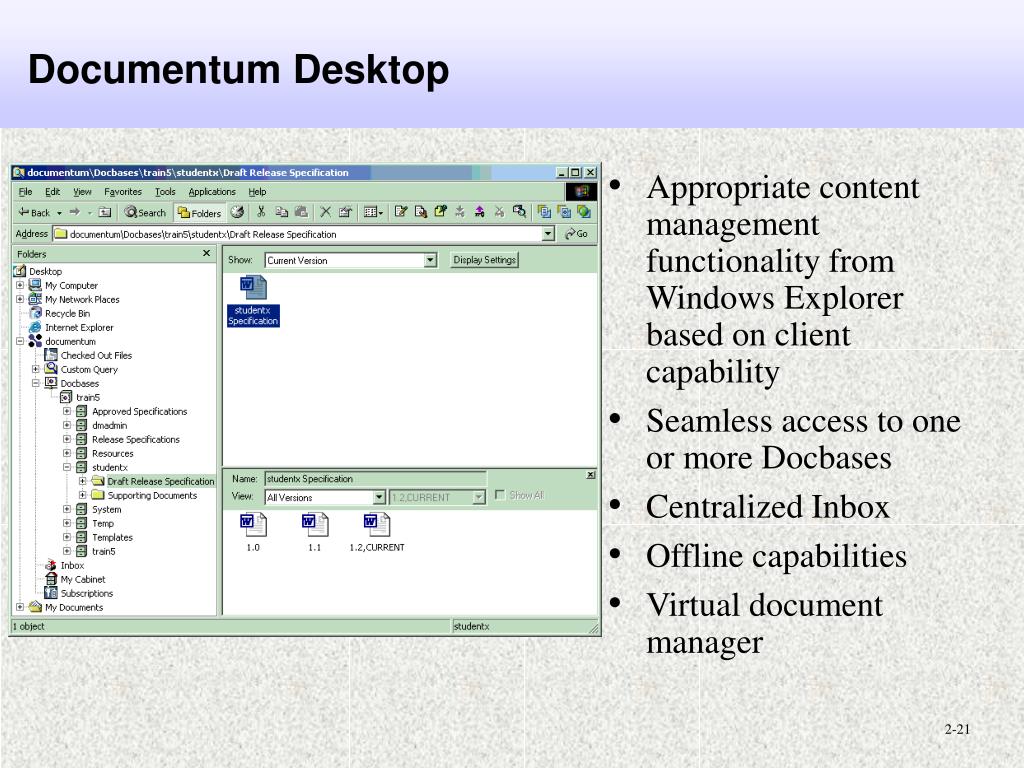Image resolution: width=1024 pixels, height=768 pixels.
Task: Select the Templates cabinet in tree
Action: tap(104, 537)
